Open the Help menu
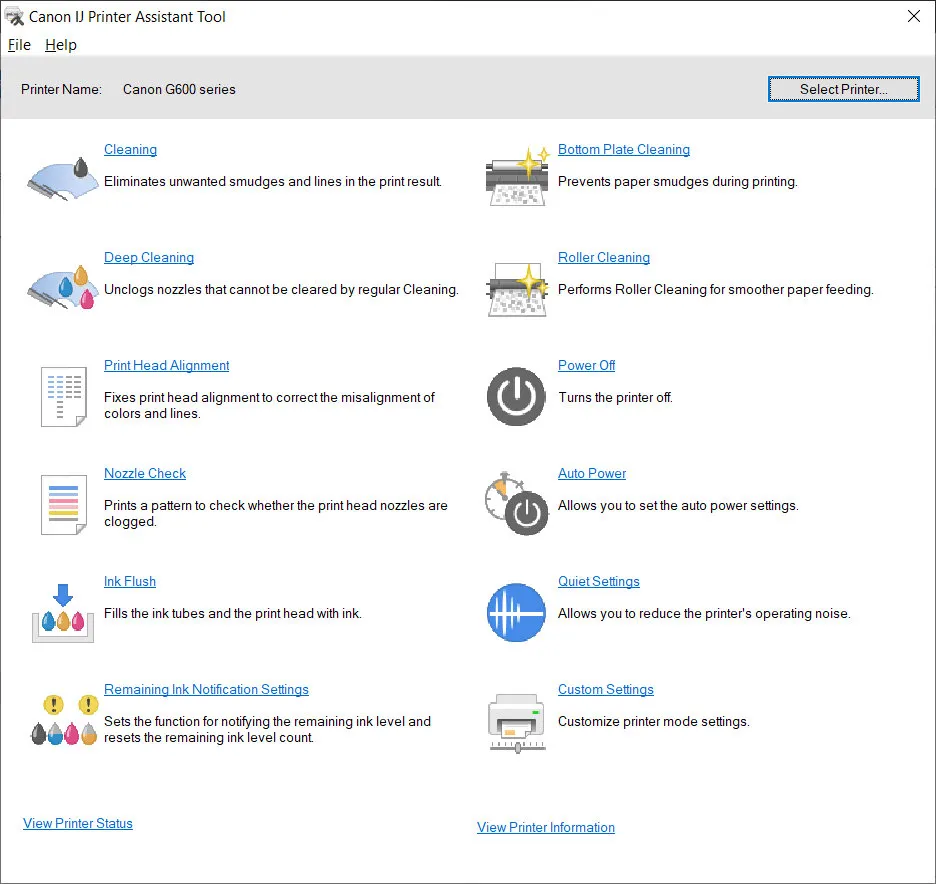936x884 pixels. click(61, 45)
